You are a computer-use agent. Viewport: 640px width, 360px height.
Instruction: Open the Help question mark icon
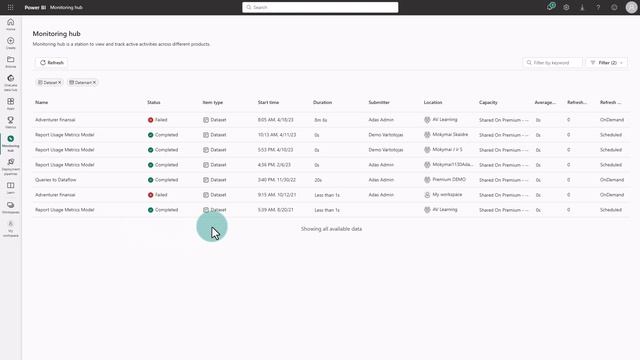click(598, 7)
